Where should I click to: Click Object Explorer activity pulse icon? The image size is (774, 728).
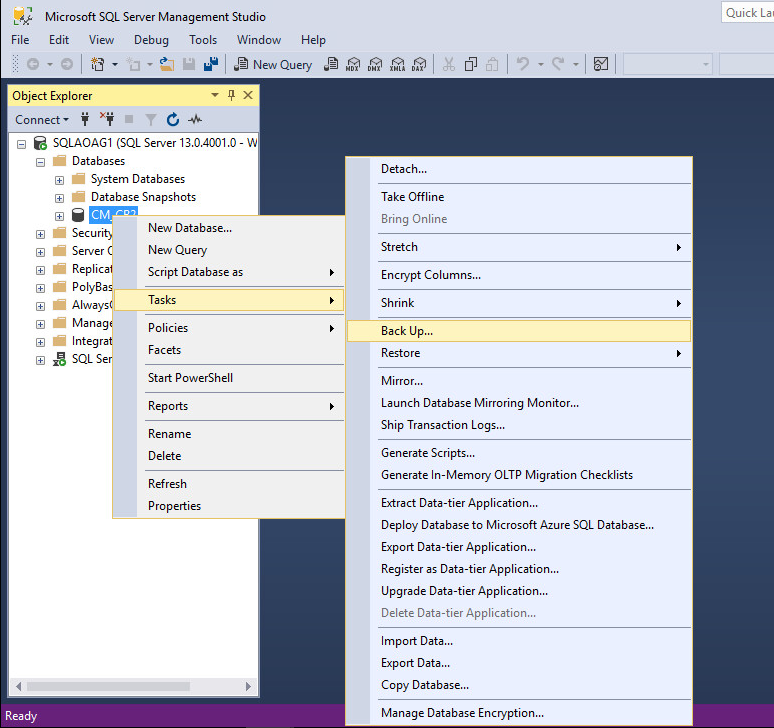tap(195, 119)
